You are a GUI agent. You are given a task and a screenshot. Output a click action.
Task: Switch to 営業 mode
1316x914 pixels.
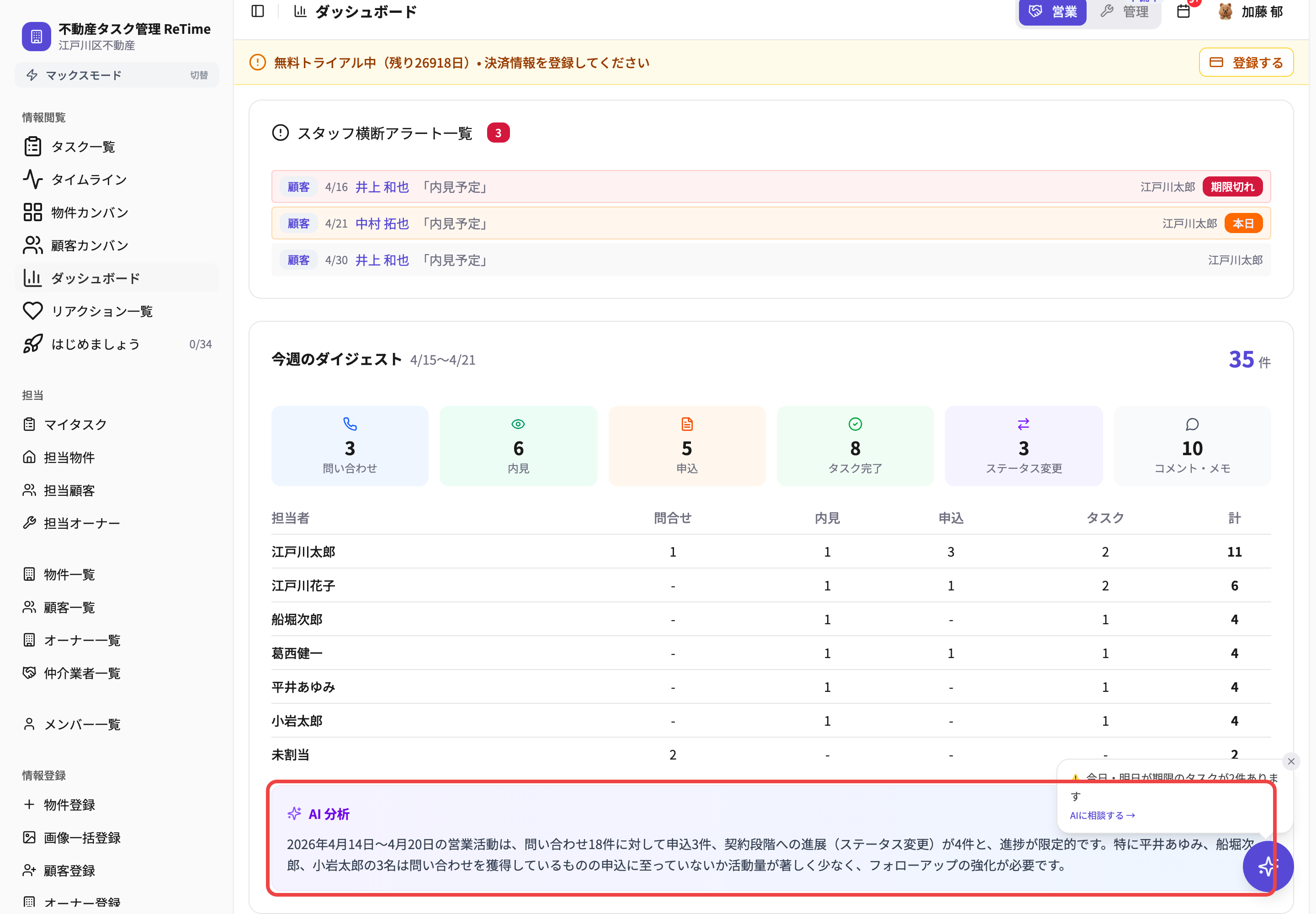tap(1052, 11)
